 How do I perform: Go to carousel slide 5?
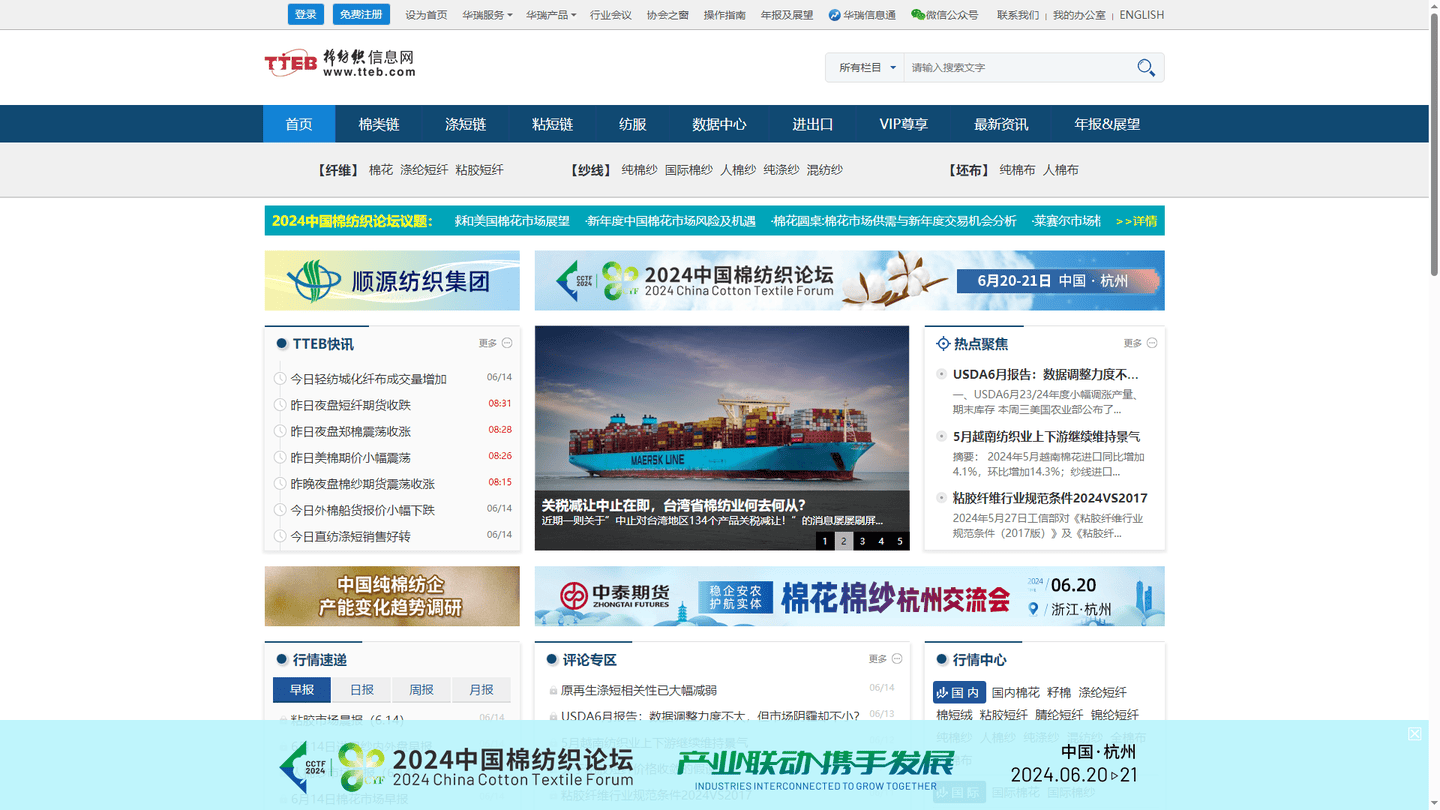point(900,541)
